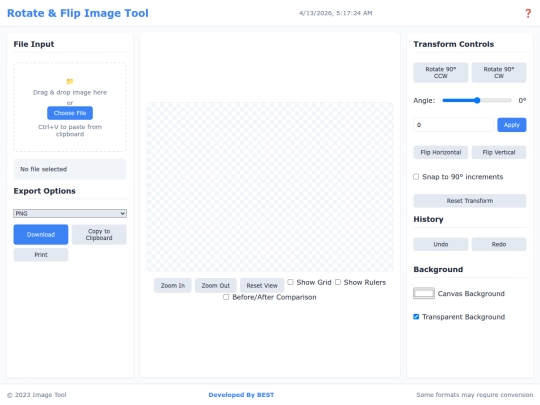The height and width of the screenshot is (405, 540).
Task: Click Copy to Clipboard button
Action: tap(99, 235)
